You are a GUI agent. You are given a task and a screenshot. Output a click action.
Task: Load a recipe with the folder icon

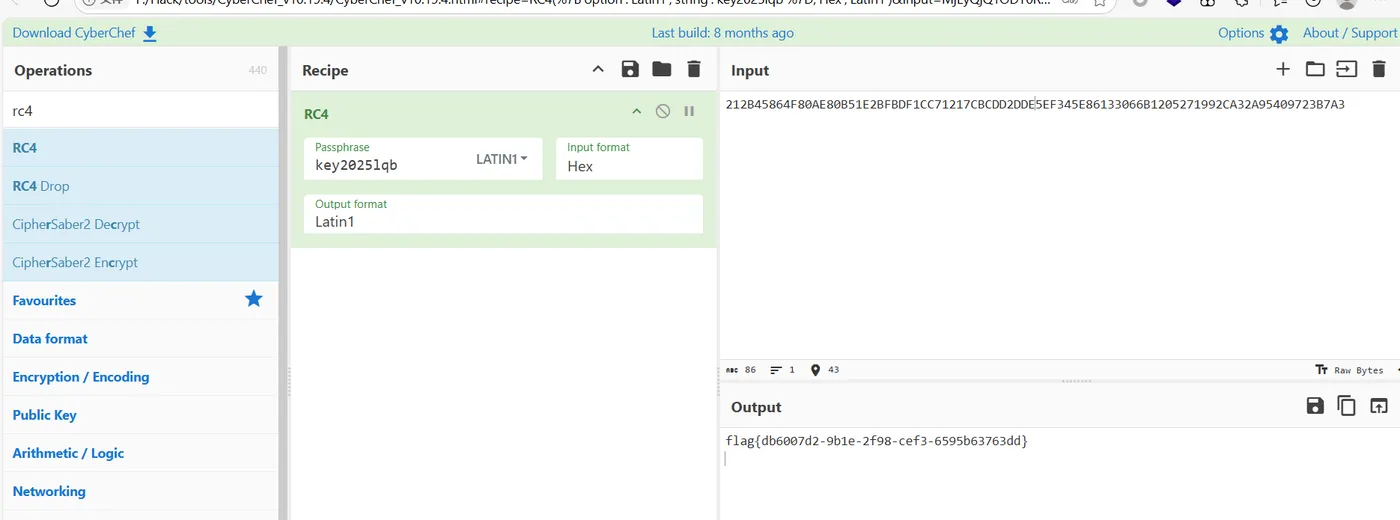point(662,69)
